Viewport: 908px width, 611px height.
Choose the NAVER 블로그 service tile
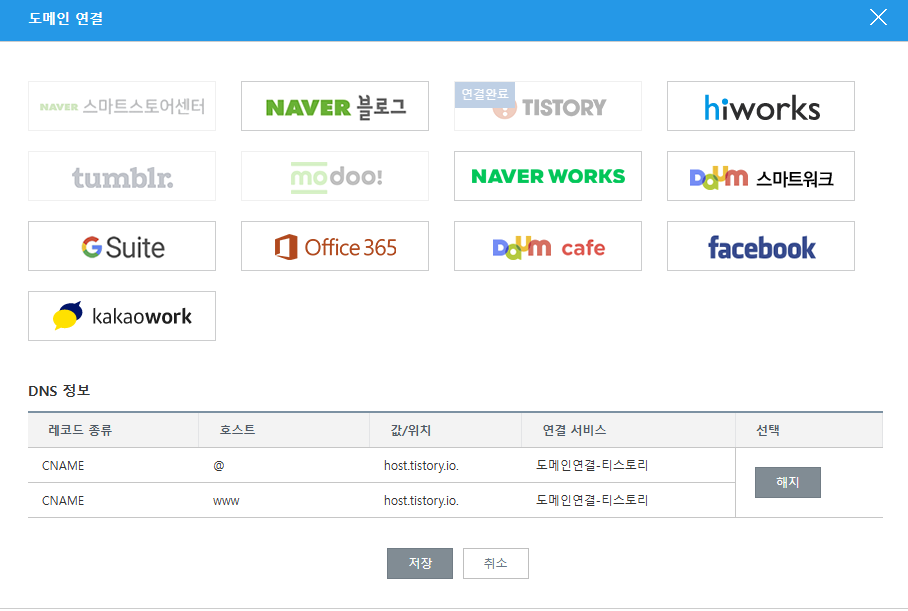click(x=335, y=106)
